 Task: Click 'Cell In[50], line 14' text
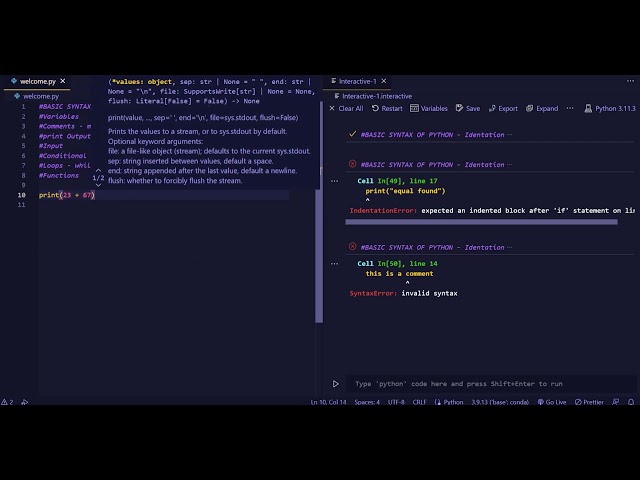point(397,264)
